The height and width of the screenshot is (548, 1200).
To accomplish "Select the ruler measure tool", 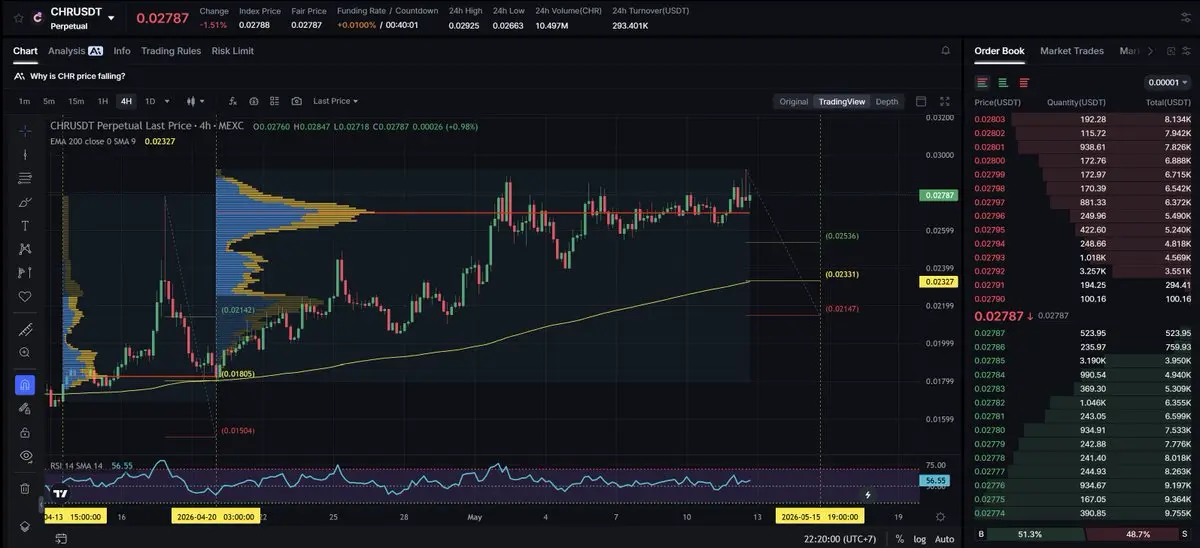I will click(x=25, y=329).
